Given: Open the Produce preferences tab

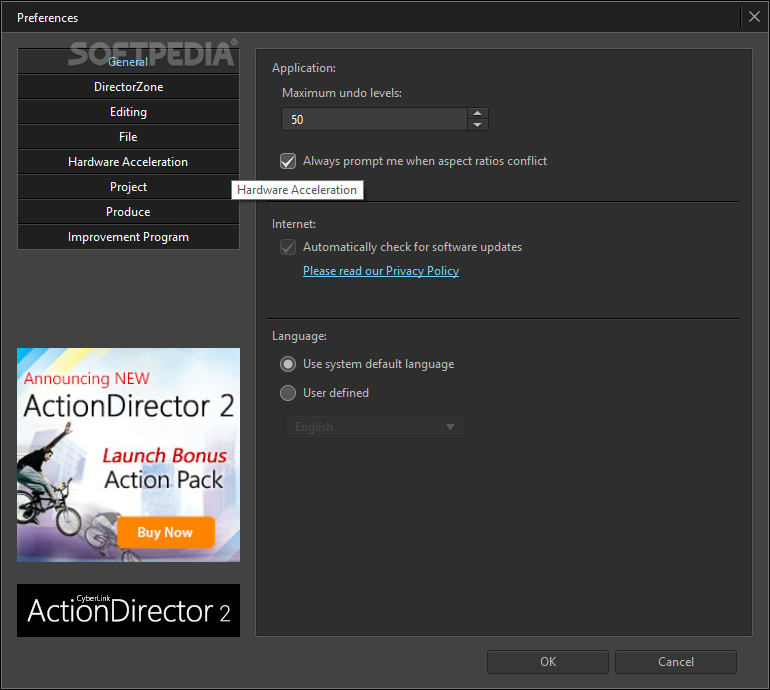Looking at the screenshot, I should [x=128, y=212].
